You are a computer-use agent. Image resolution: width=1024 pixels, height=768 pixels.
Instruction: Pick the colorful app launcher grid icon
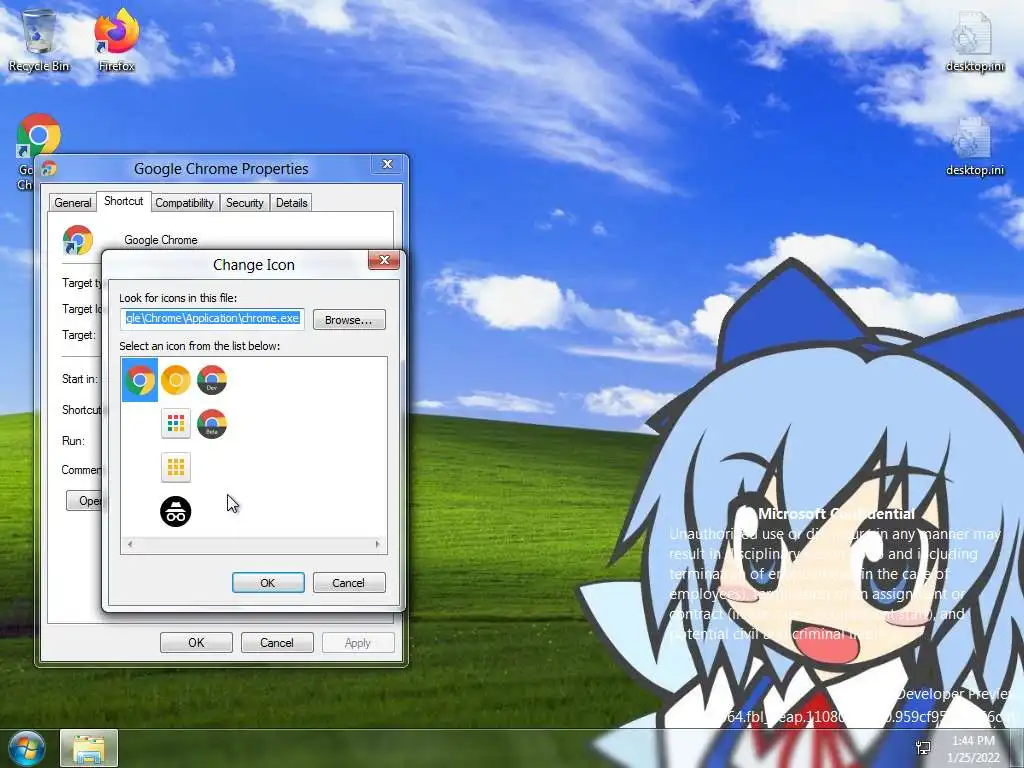click(176, 424)
